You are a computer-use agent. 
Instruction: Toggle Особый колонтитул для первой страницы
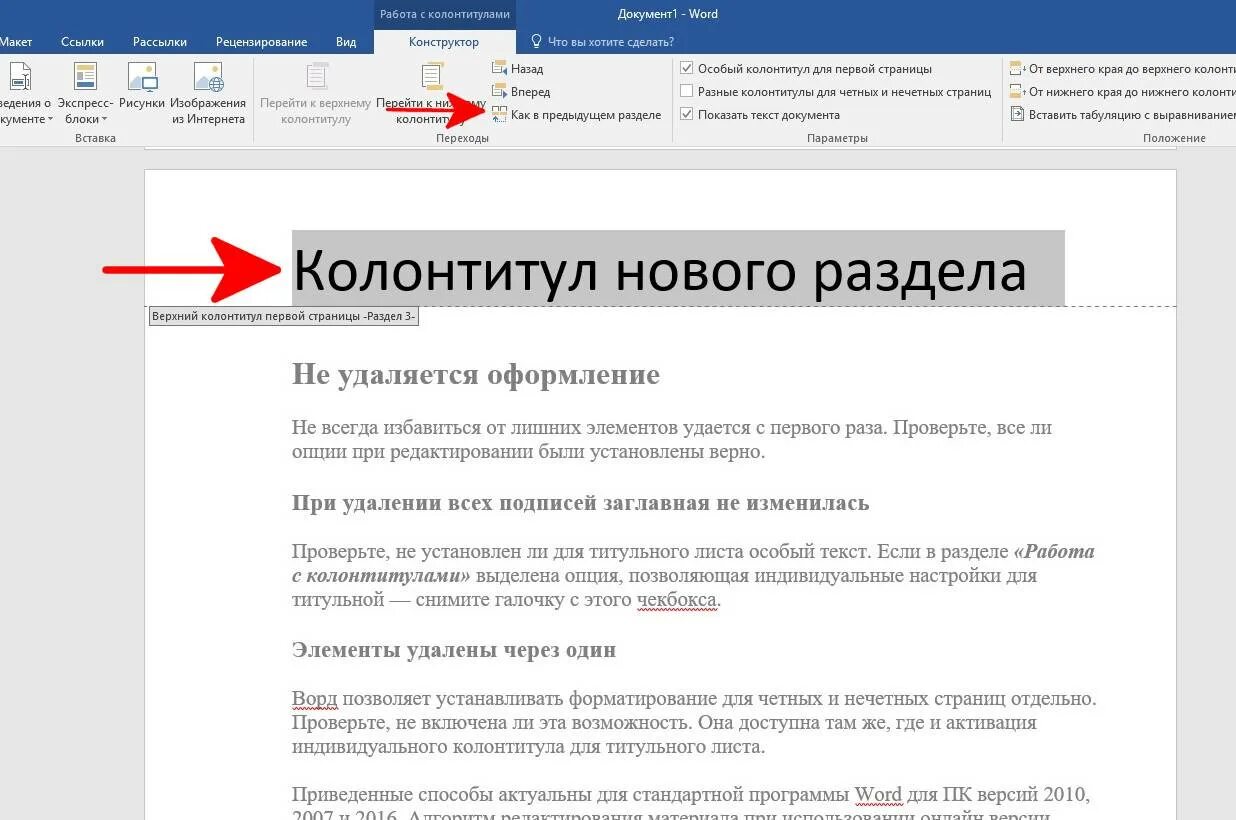point(686,69)
